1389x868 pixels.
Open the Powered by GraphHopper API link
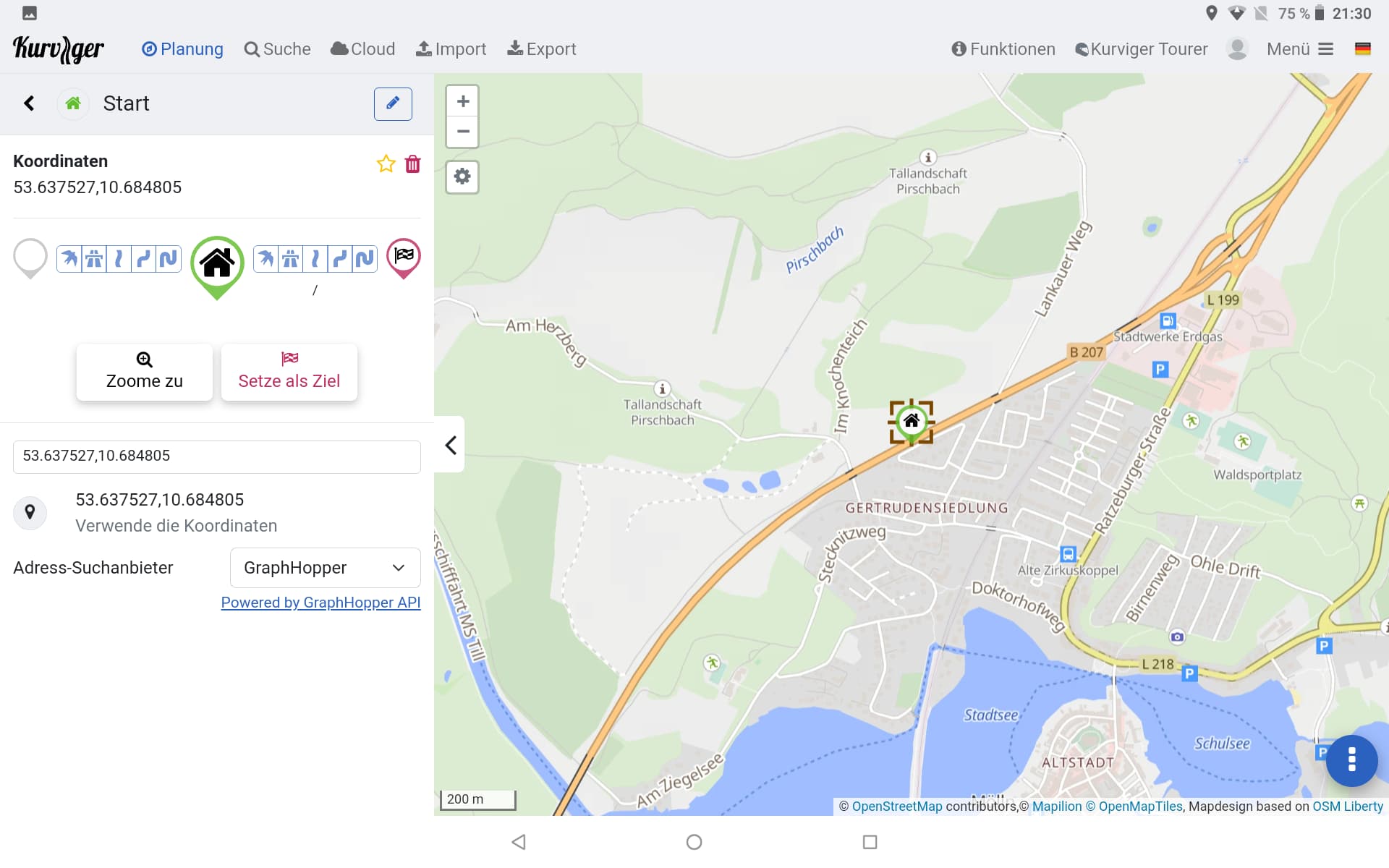pyautogui.click(x=320, y=603)
